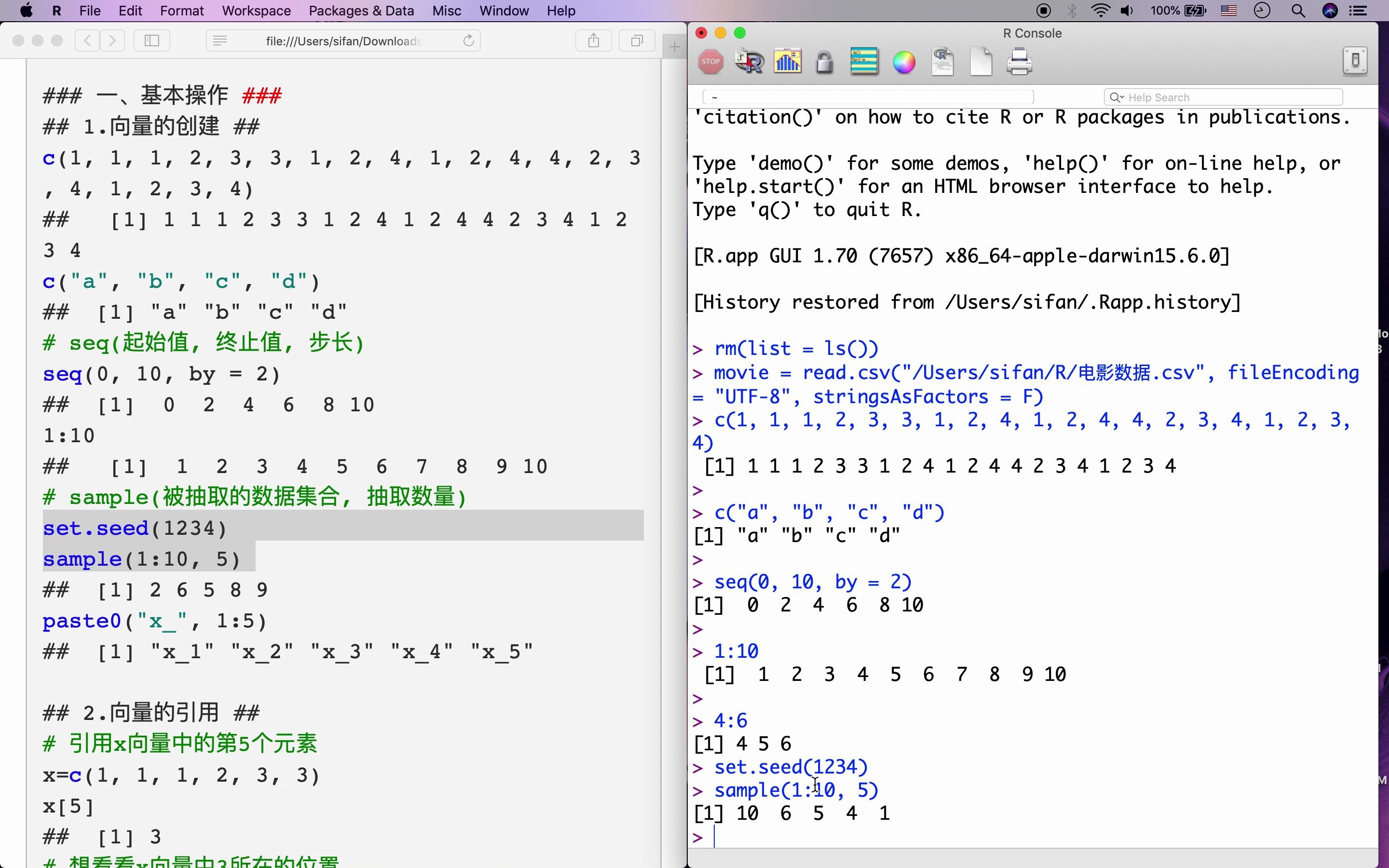The image size is (1389, 868).
Task: Reload the page in the browser
Action: pyautogui.click(x=468, y=41)
